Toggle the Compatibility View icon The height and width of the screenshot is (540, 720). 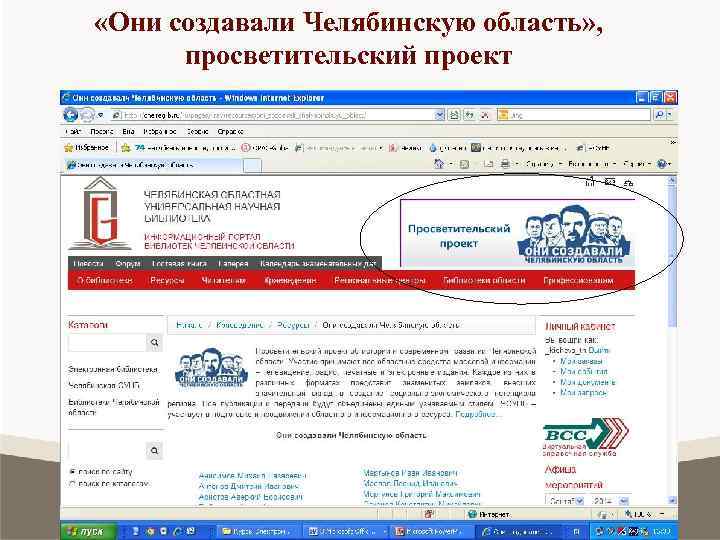[454, 115]
